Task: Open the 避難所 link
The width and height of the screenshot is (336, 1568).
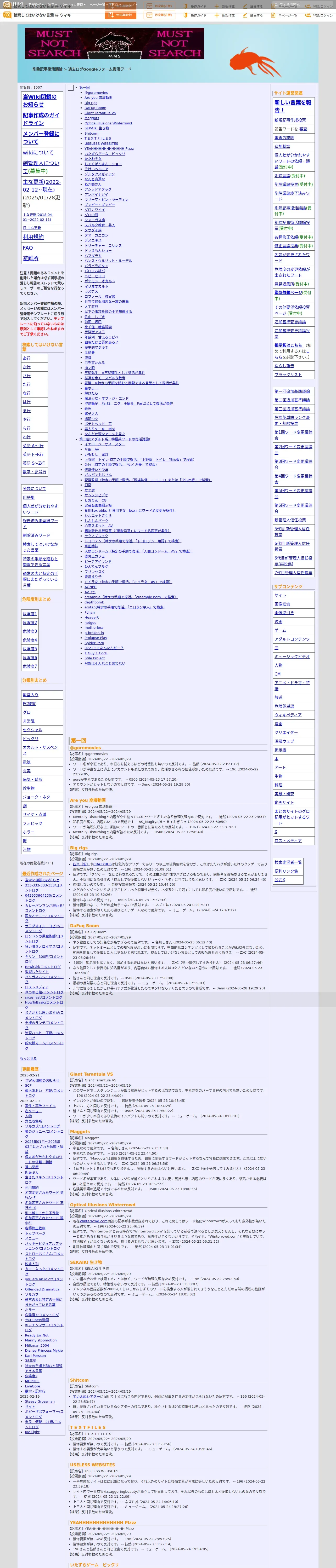Action: pyautogui.click(x=31, y=258)
